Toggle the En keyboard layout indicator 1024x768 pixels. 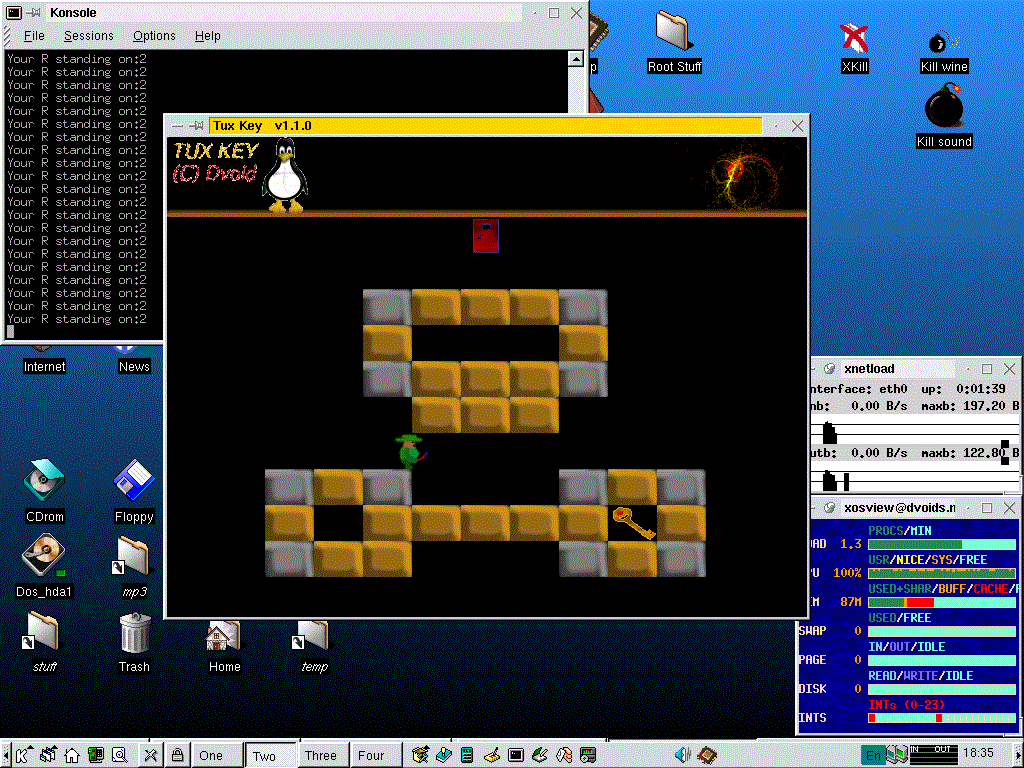pos(873,755)
